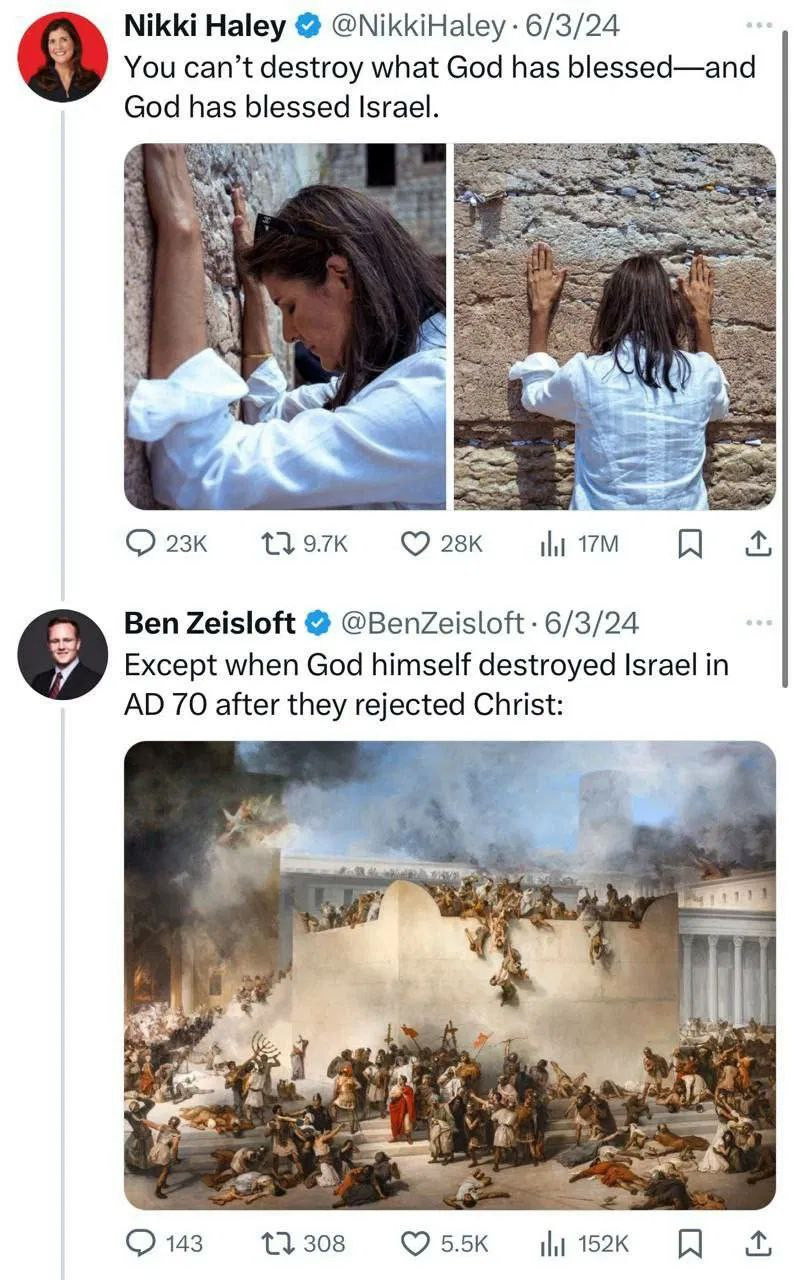Reply to Ben Zeisloft's tweet
Image resolution: width=794 pixels, height=1280 pixels.
(142, 1243)
